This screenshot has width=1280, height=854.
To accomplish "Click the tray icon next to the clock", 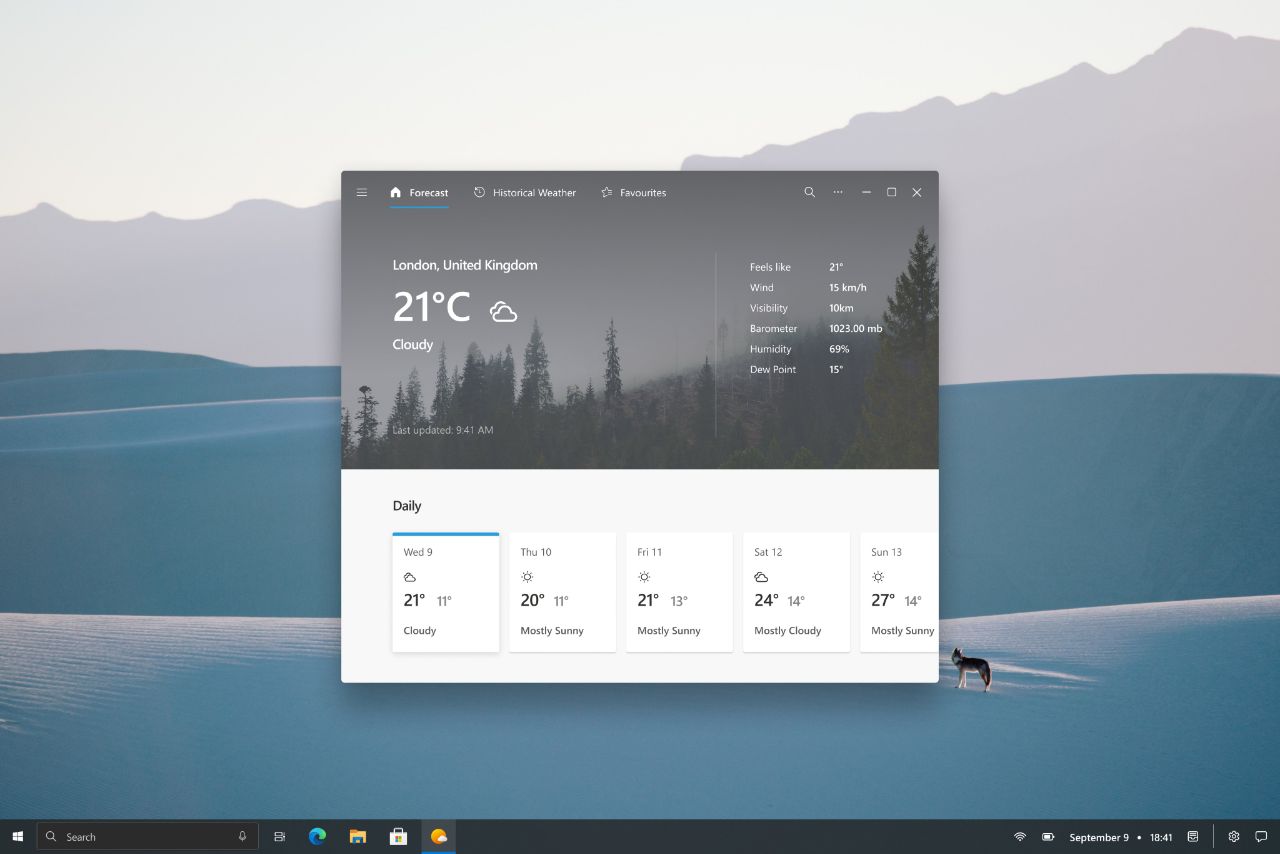I will [1193, 837].
